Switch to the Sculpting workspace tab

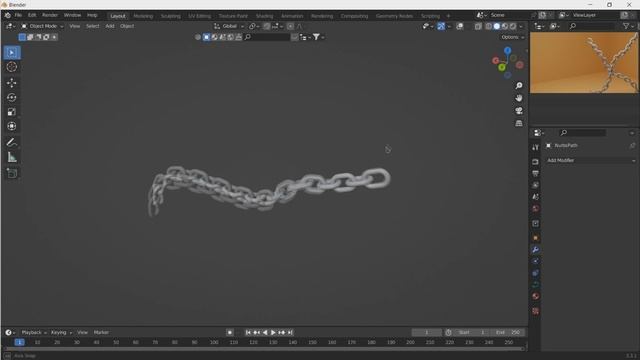tap(171, 16)
